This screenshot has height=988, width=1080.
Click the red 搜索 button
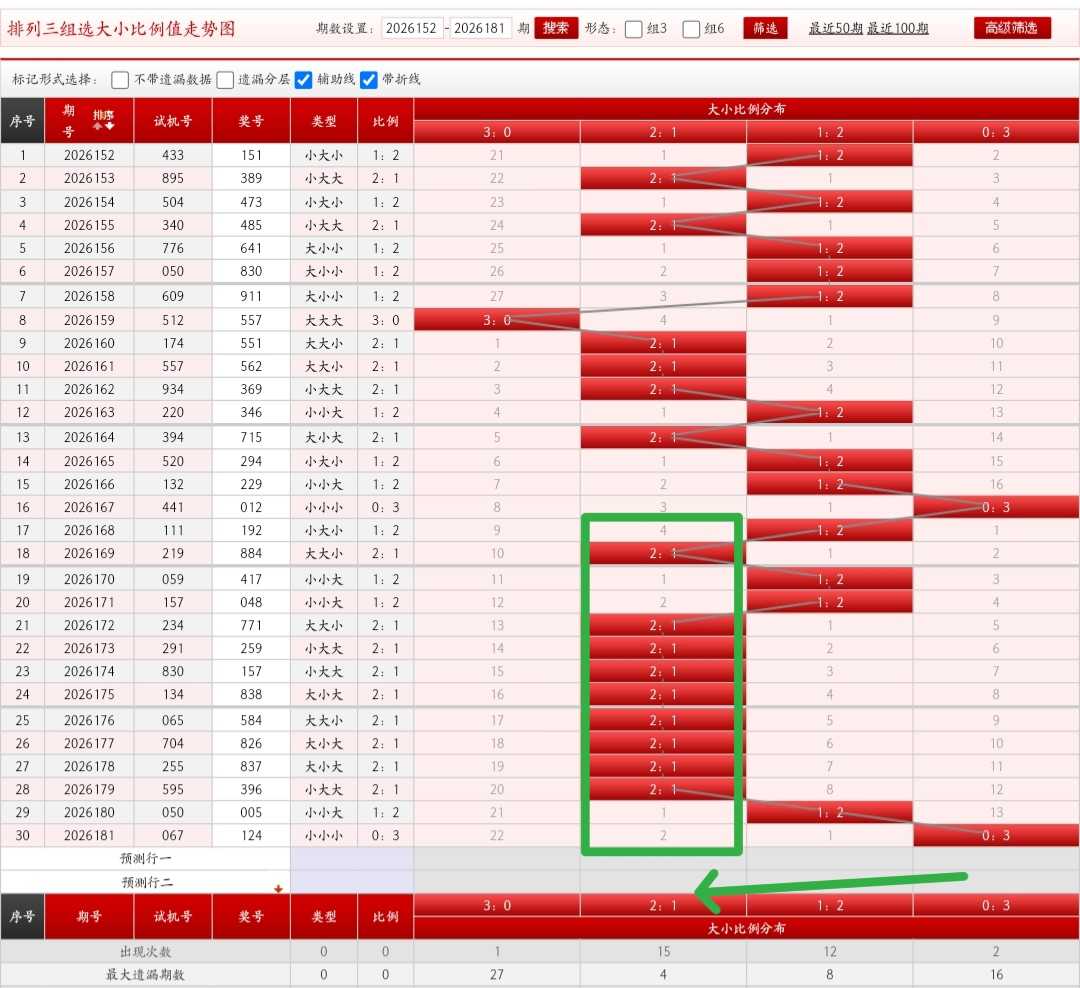pos(556,28)
